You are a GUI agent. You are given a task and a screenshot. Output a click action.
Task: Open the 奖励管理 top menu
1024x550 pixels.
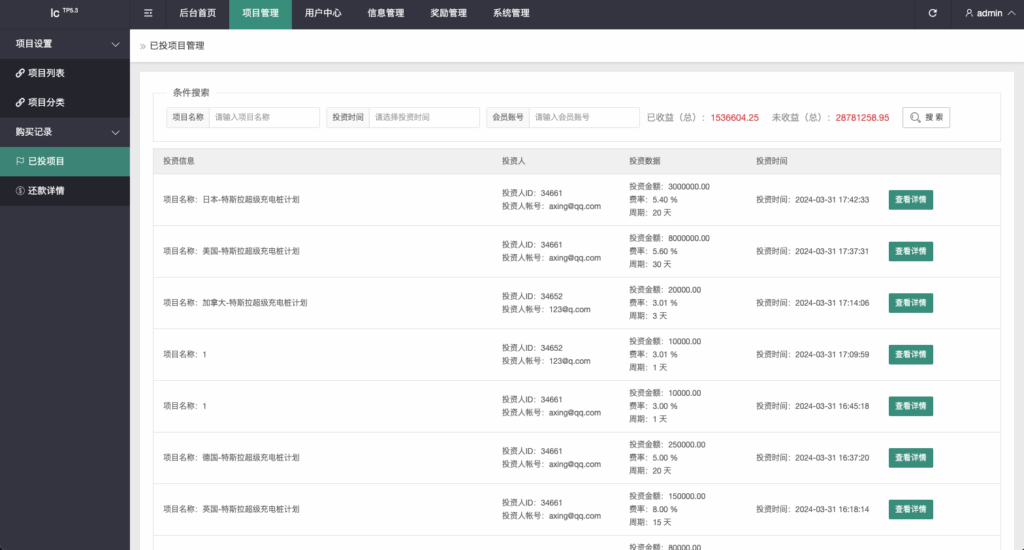coord(448,13)
